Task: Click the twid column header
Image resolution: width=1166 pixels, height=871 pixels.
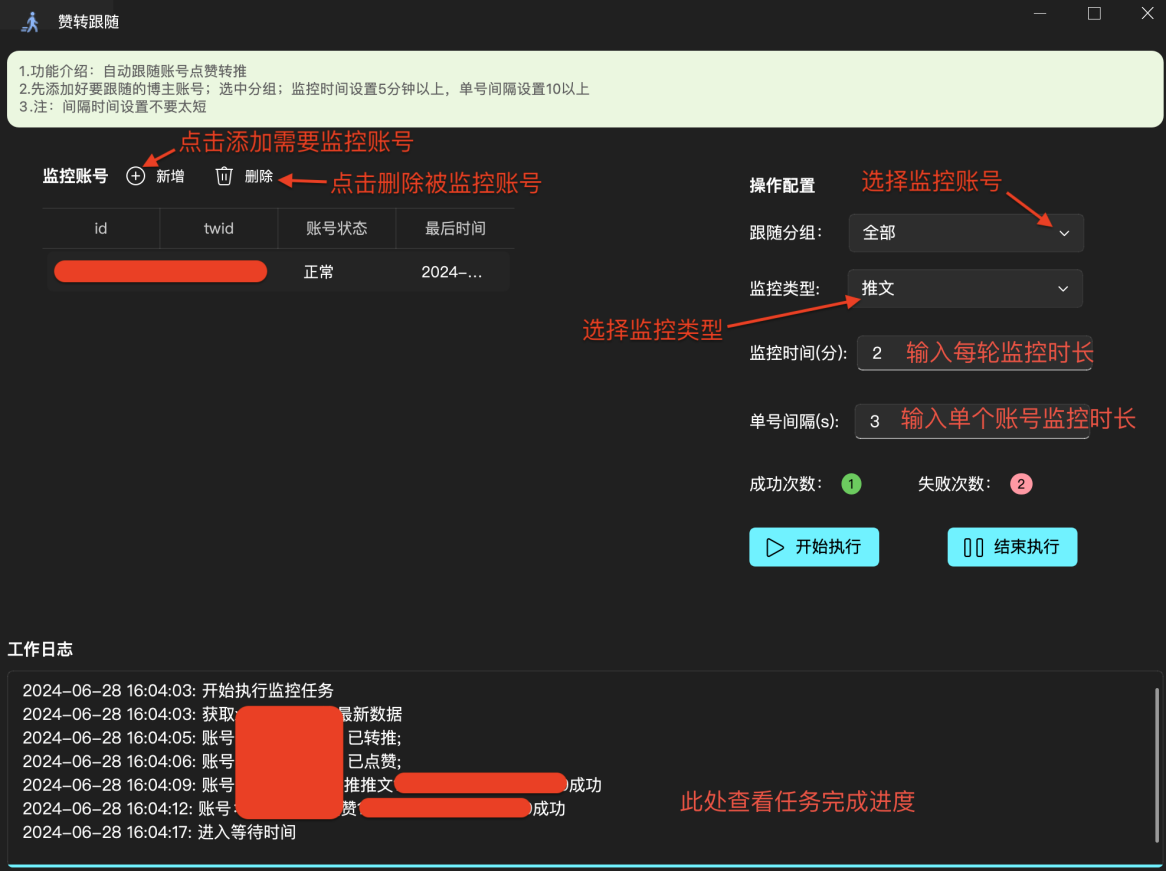Action: [x=218, y=228]
